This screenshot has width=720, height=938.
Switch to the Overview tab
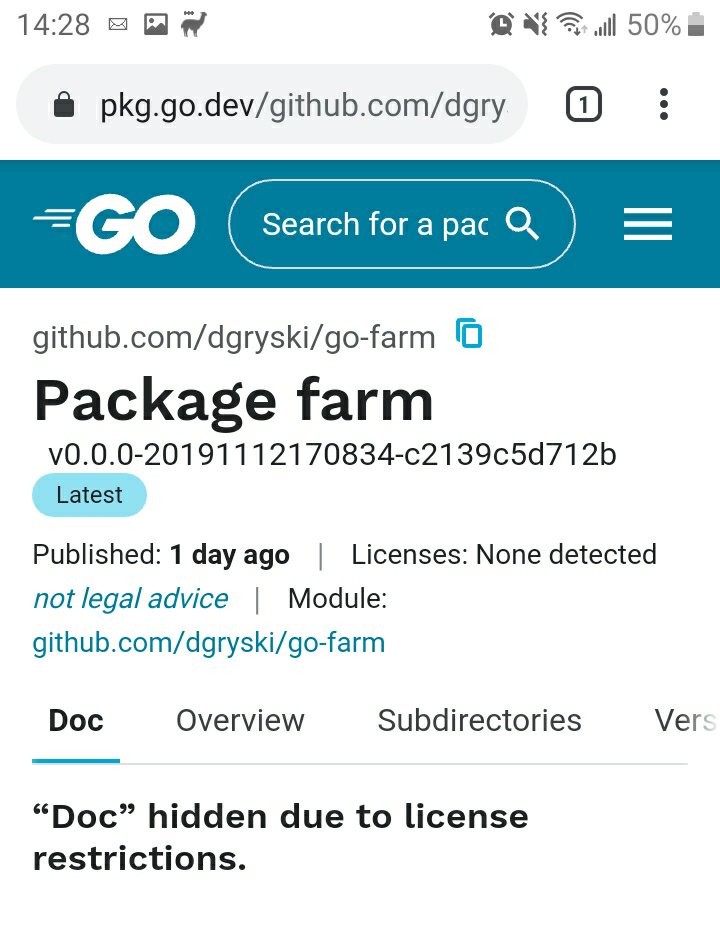pos(240,721)
